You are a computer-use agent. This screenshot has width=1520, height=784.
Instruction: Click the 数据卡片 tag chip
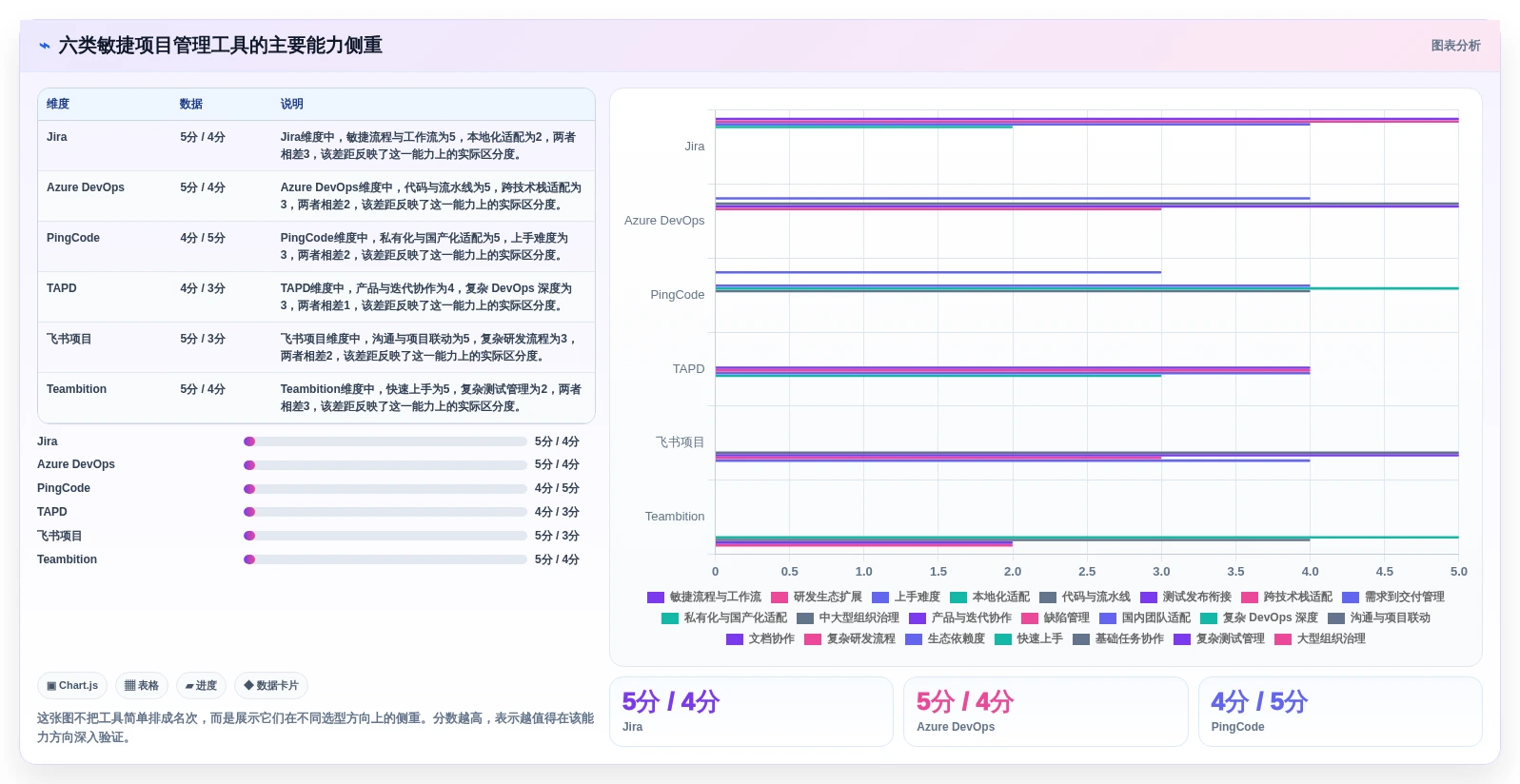coord(271,685)
